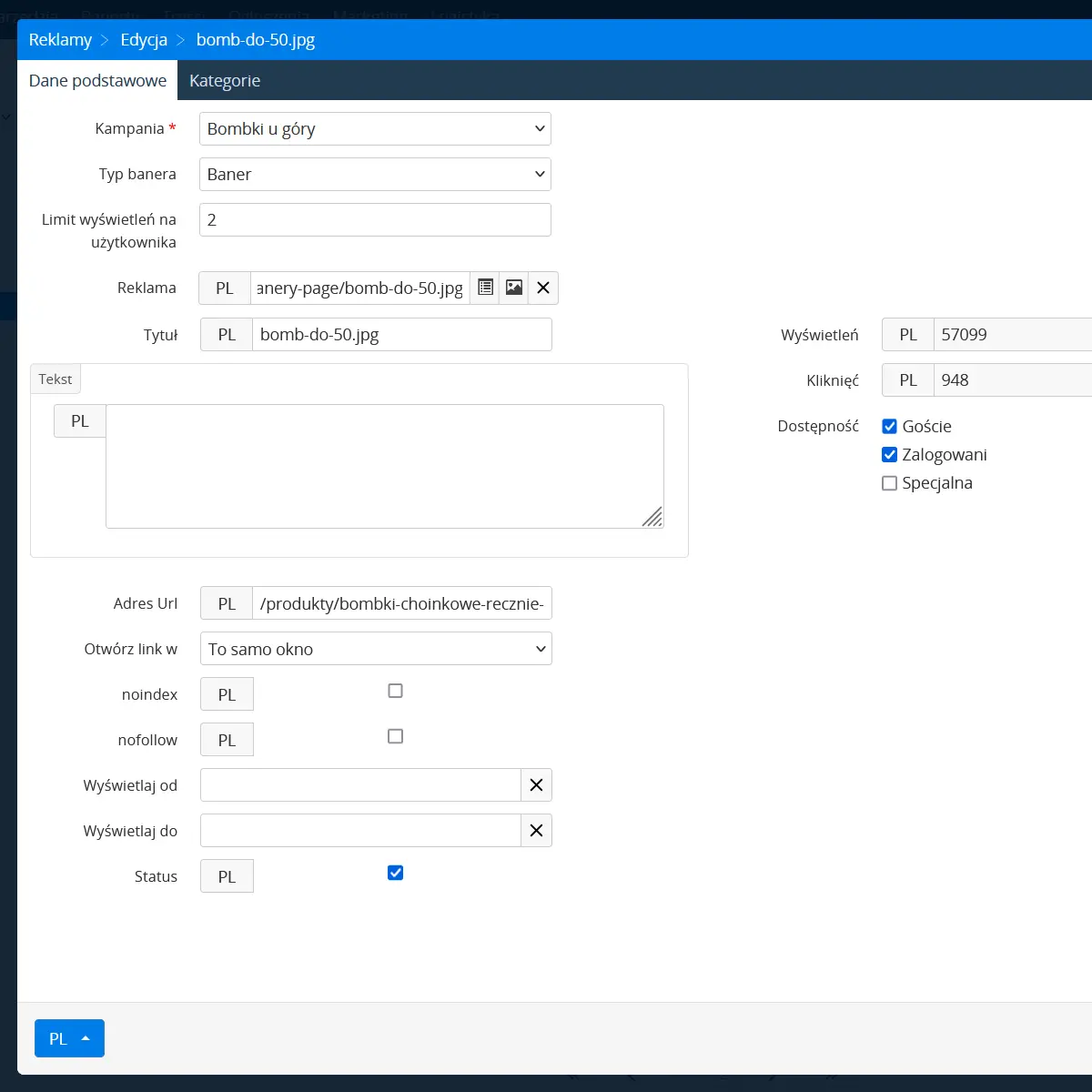Screen dimensions: 1092x1092
Task: Open the Kampania dropdown
Action: coord(375,128)
